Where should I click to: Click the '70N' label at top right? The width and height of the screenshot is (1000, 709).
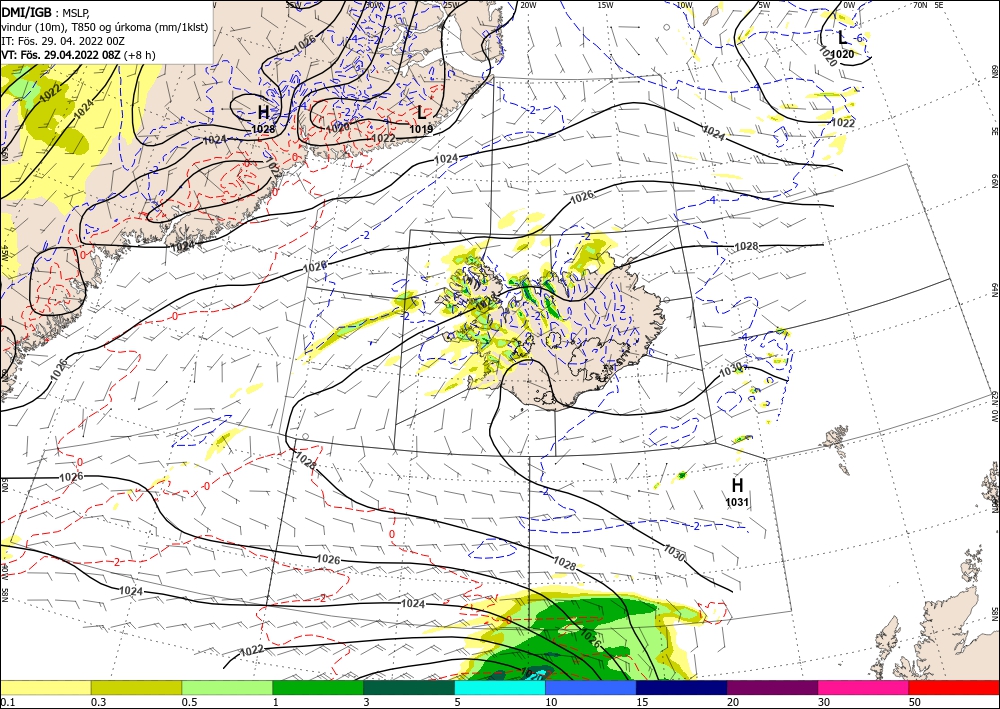[920, 5]
